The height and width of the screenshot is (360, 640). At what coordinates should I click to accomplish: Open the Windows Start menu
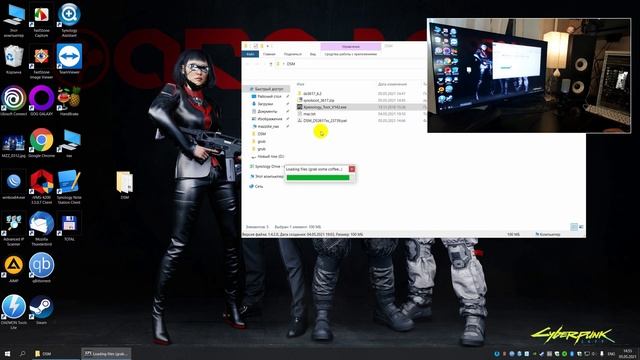click(7, 353)
